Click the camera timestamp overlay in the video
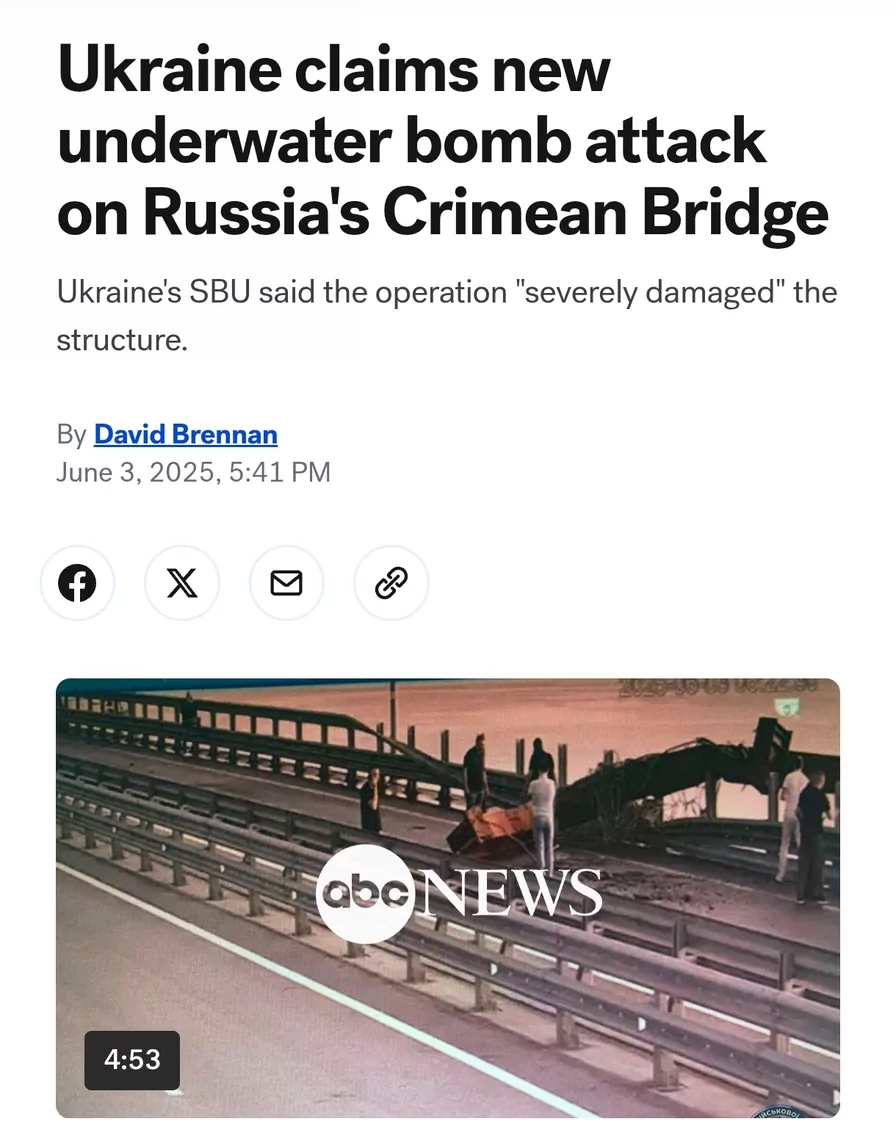Image resolution: width=896 pixels, height=1138 pixels. pyautogui.click(x=719, y=686)
